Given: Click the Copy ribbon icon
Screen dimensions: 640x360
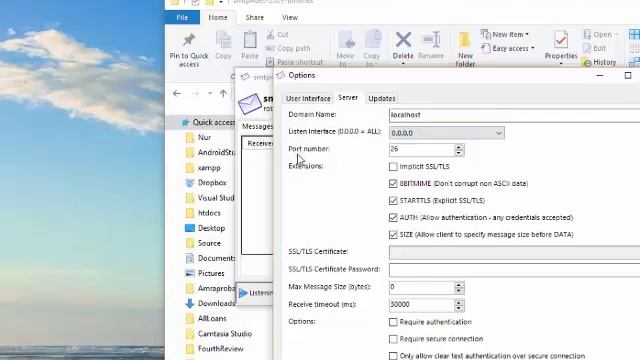Looking at the screenshot, I should tap(223, 40).
